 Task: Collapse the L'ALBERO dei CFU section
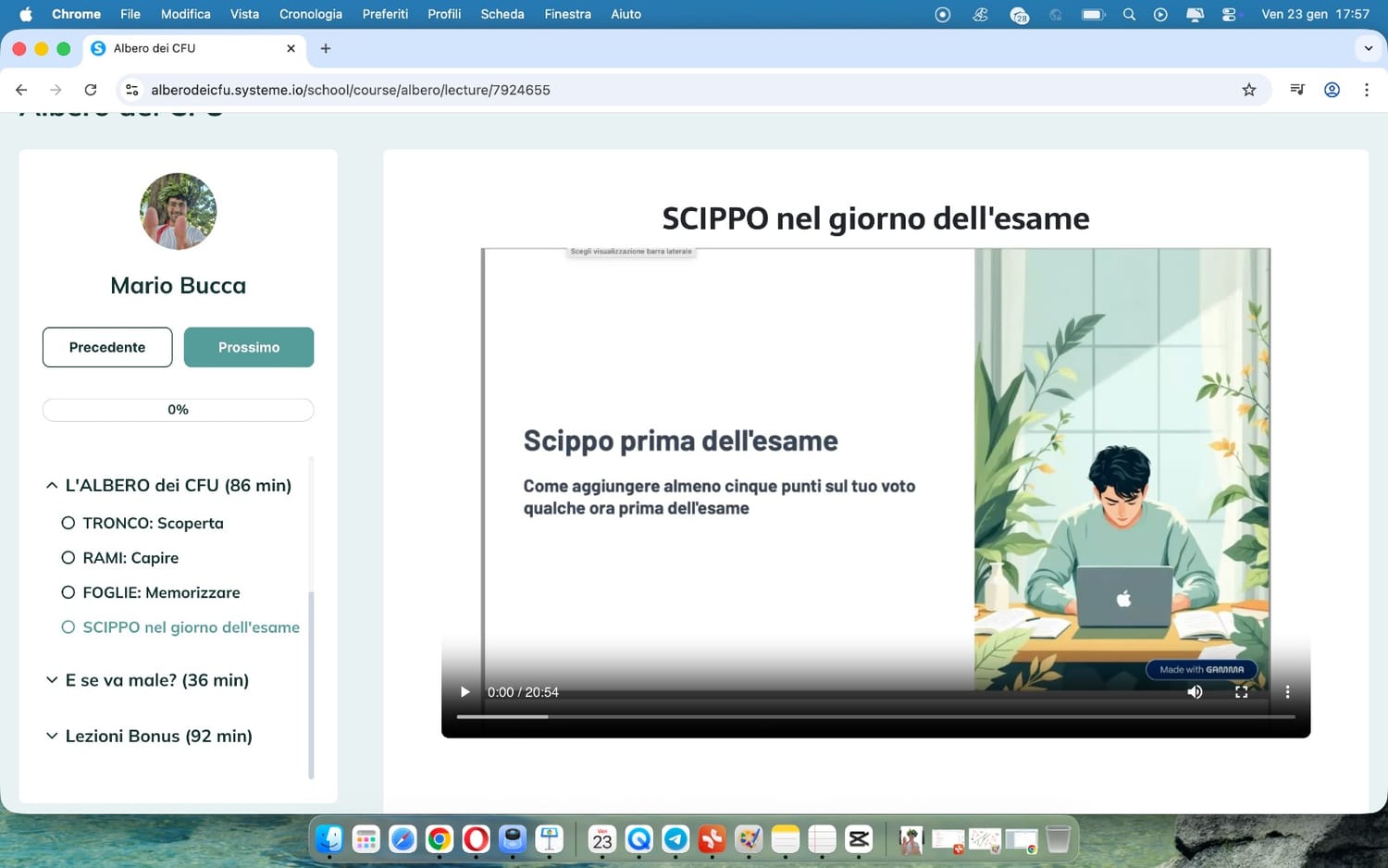point(52,485)
